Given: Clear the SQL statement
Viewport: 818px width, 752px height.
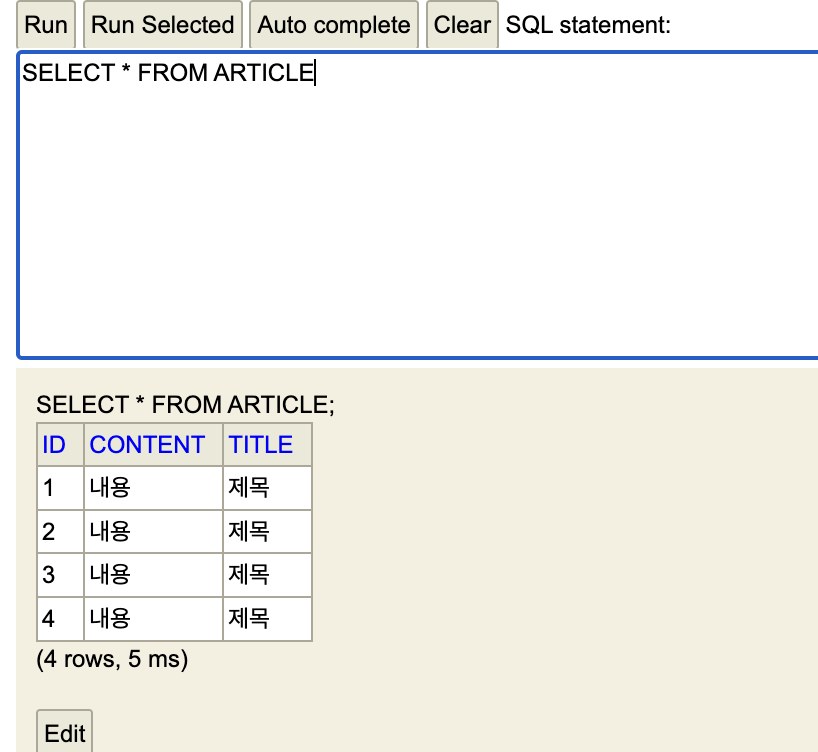Looking at the screenshot, I should pos(462,25).
